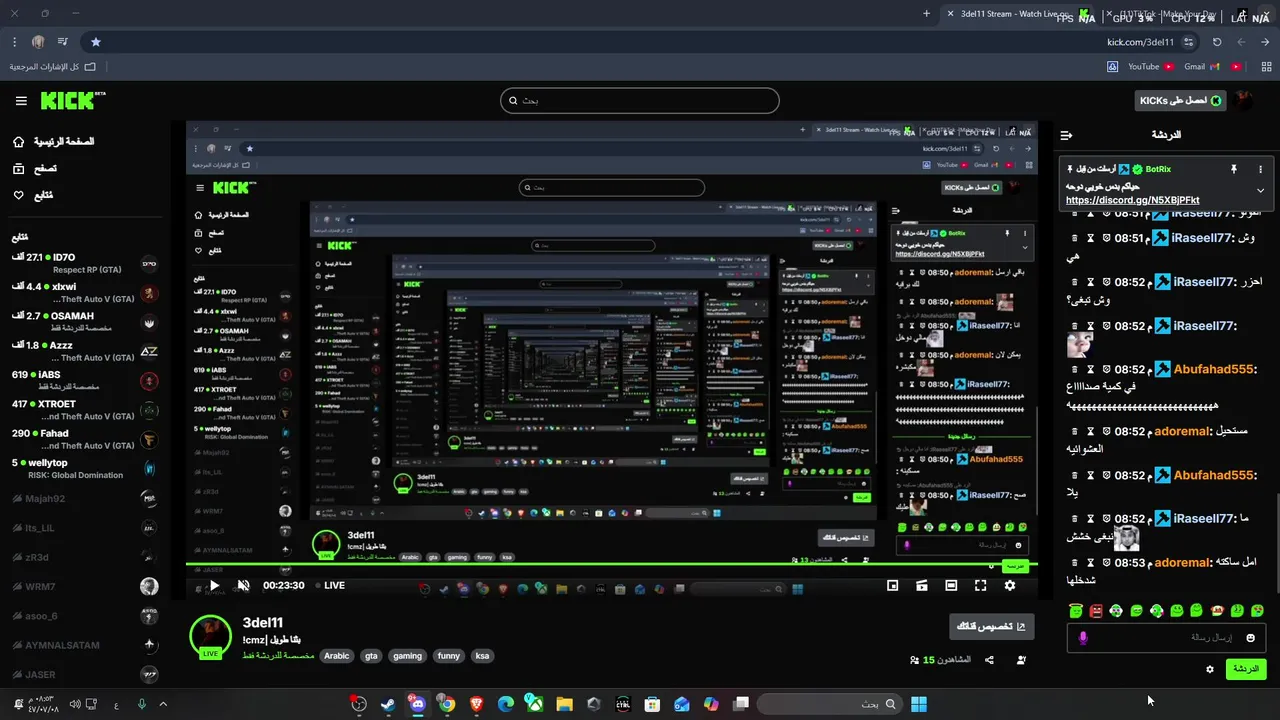This screenshot has width=1280, height=720.
Task: Open the user profile avatar menu
Action: tap(1245, 101)
